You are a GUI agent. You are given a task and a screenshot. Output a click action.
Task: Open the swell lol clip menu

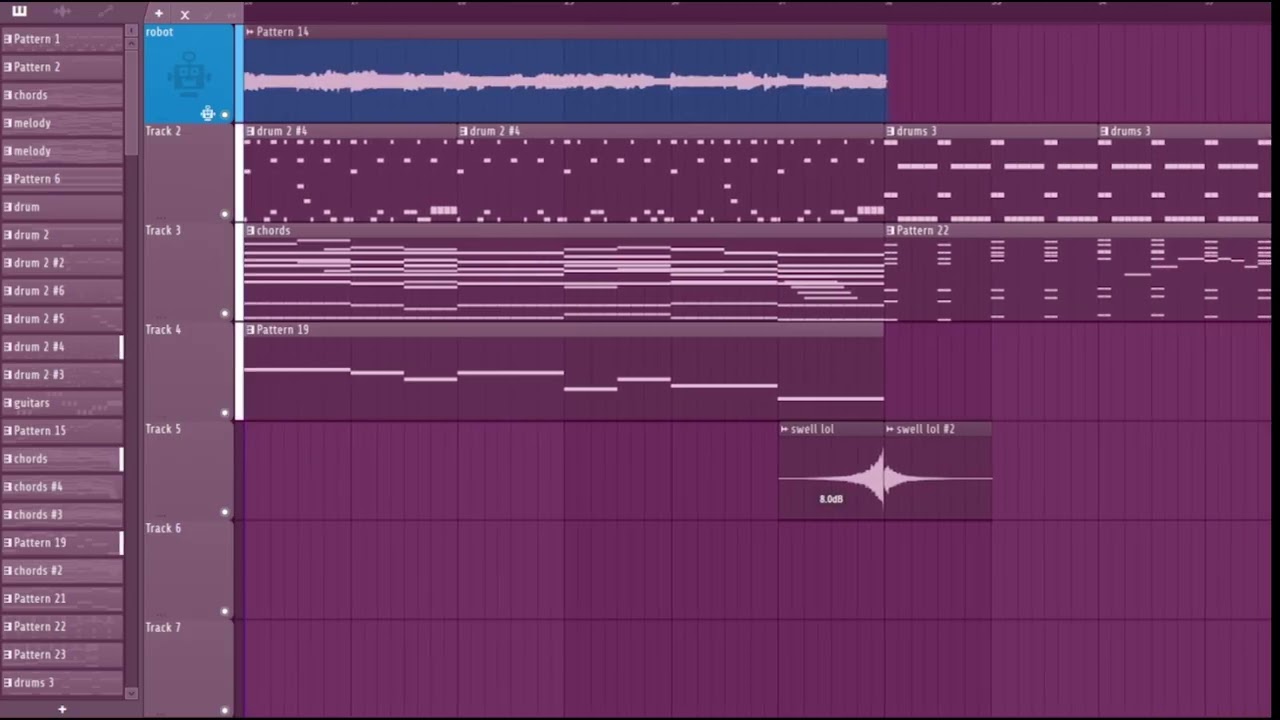[785, 429]
